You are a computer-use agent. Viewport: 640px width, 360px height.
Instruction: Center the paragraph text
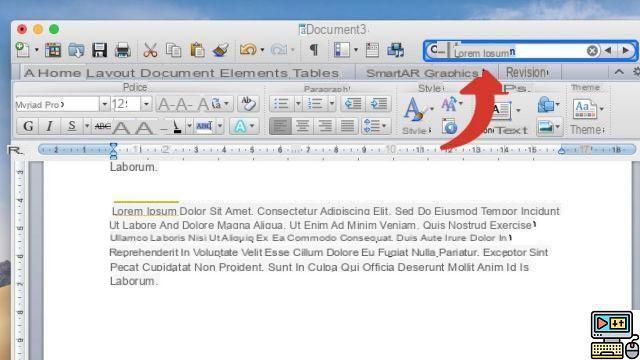pos(302,126)
